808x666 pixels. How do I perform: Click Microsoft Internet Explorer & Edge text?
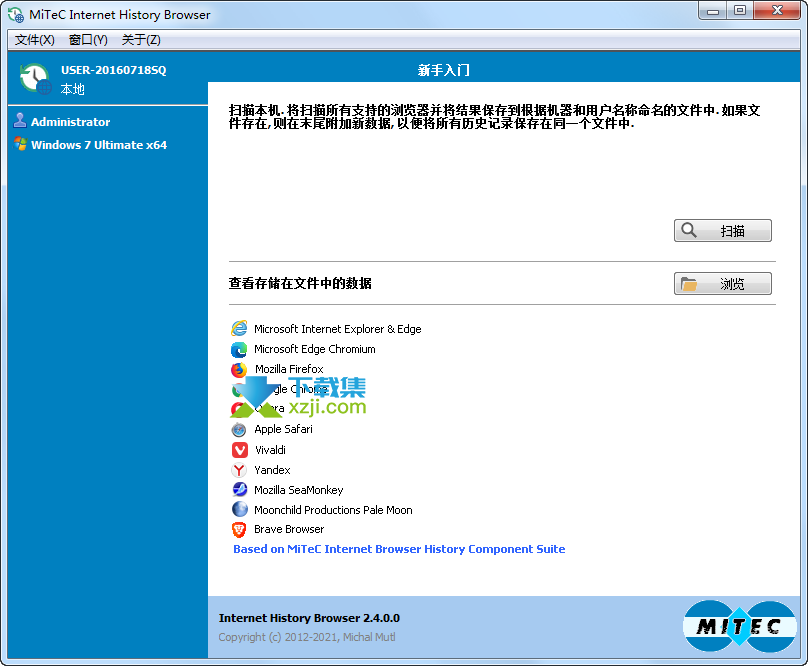338,329
